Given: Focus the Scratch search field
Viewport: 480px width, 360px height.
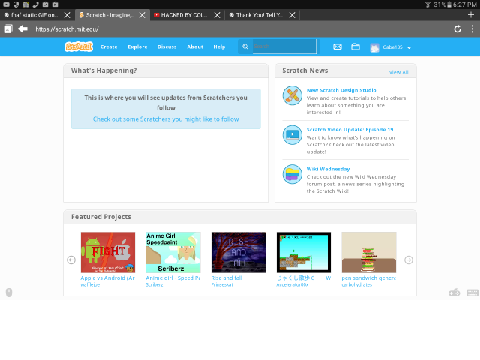Looking at the screenshot, I should pos(284,46).
